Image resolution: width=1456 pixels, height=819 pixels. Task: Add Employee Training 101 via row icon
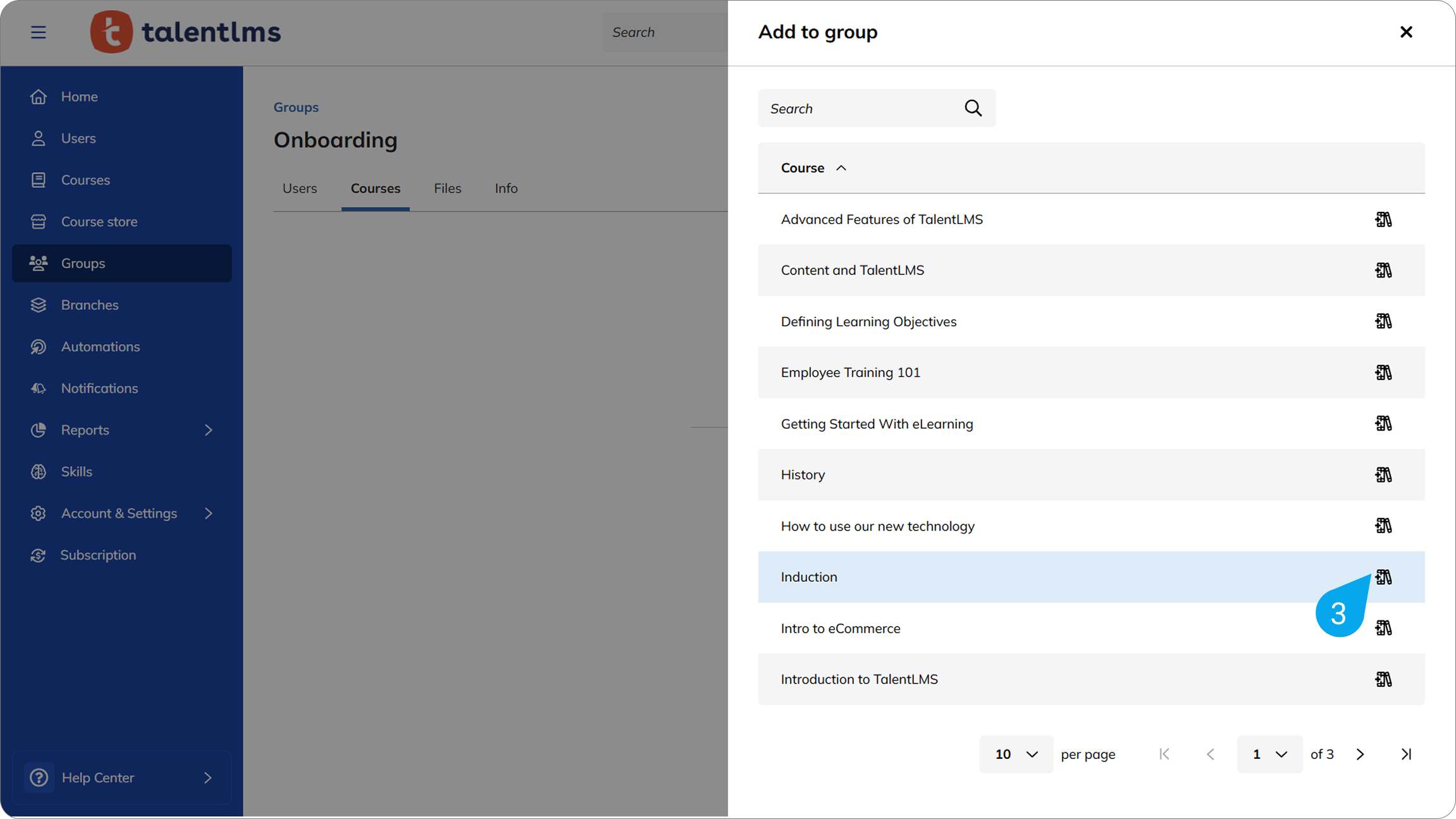[x=1383, y=373]
